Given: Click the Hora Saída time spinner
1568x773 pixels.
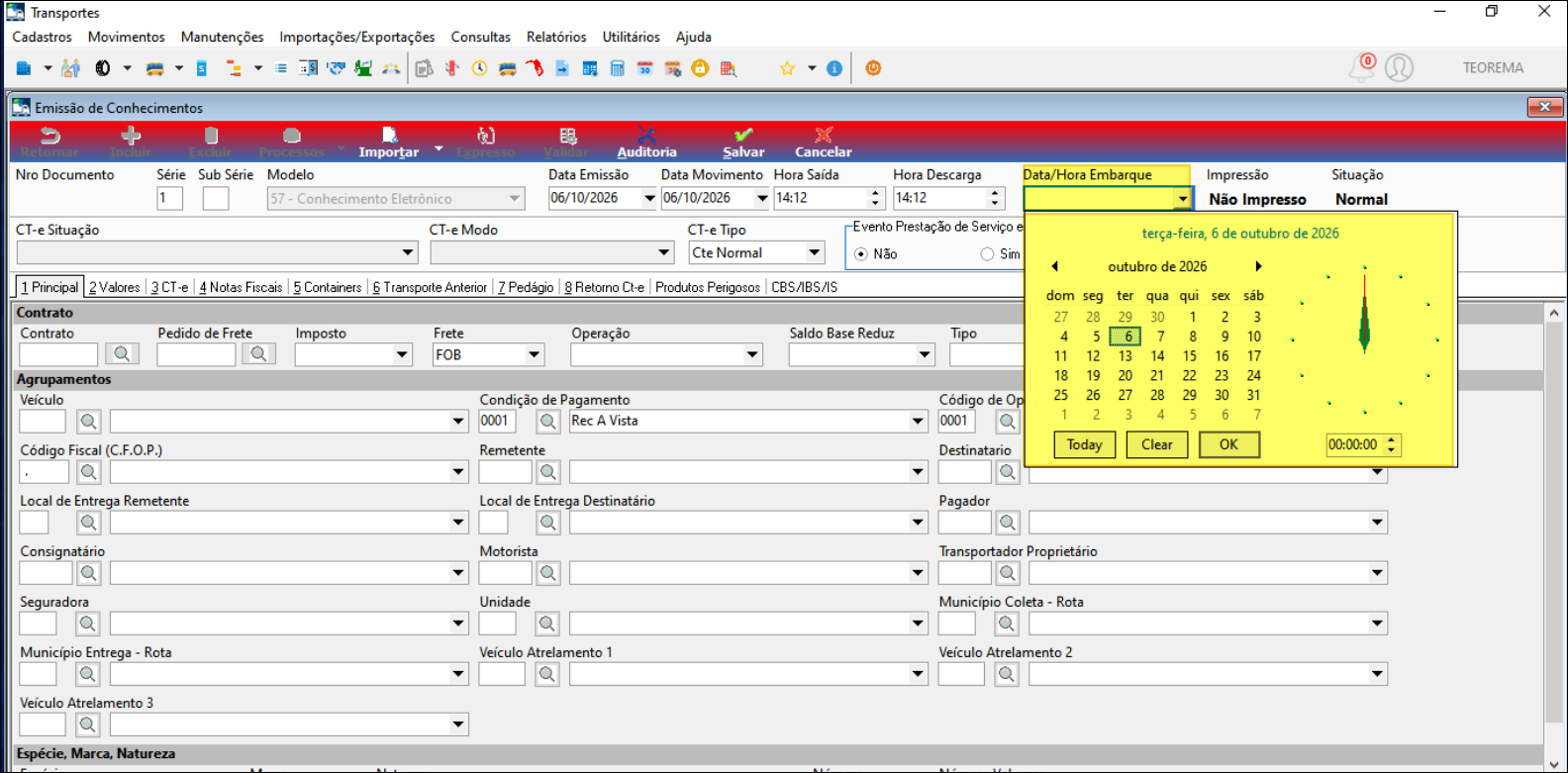Looking at the screenshot, I should pos(875,198).
